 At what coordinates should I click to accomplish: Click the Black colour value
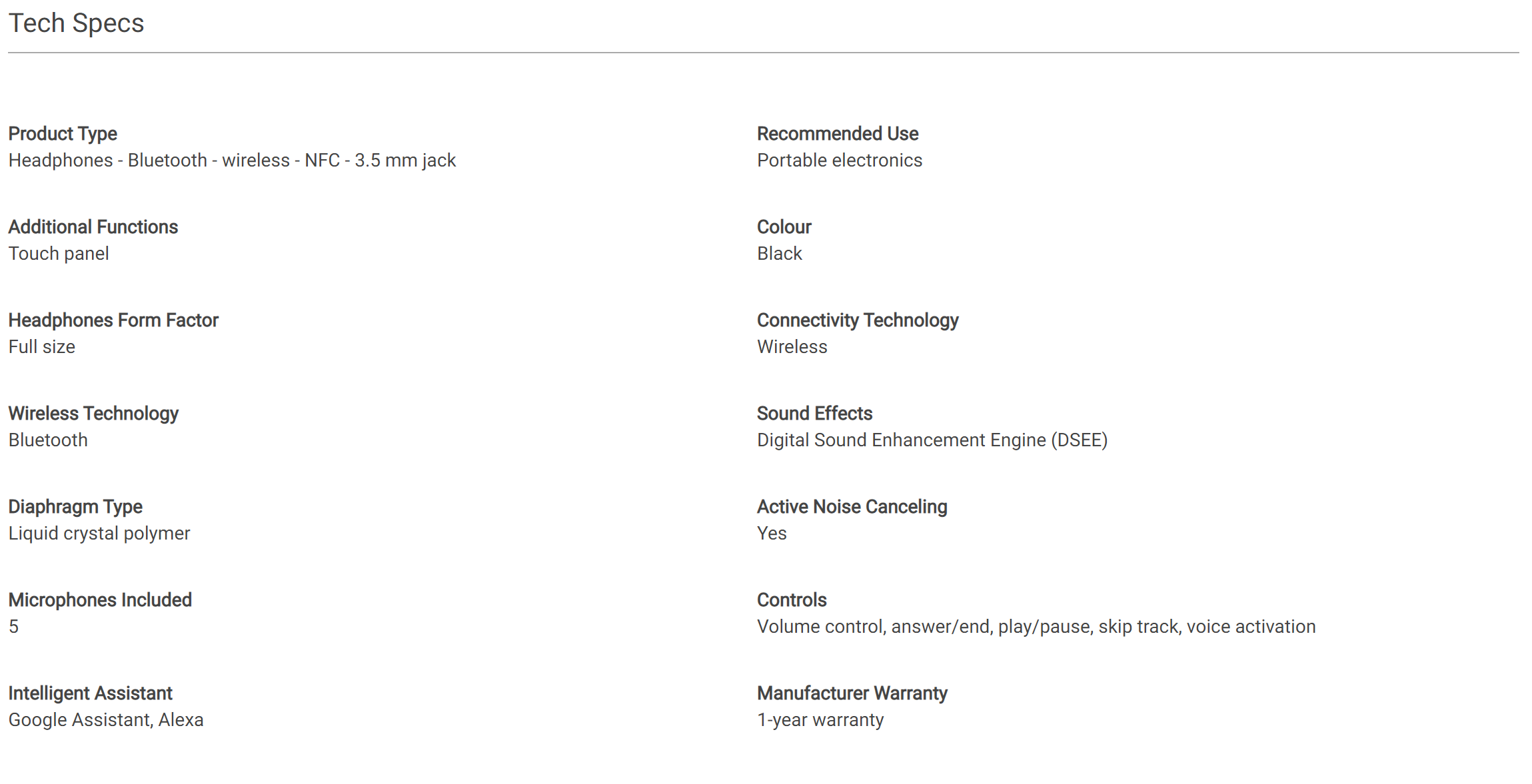coord(780,254)
